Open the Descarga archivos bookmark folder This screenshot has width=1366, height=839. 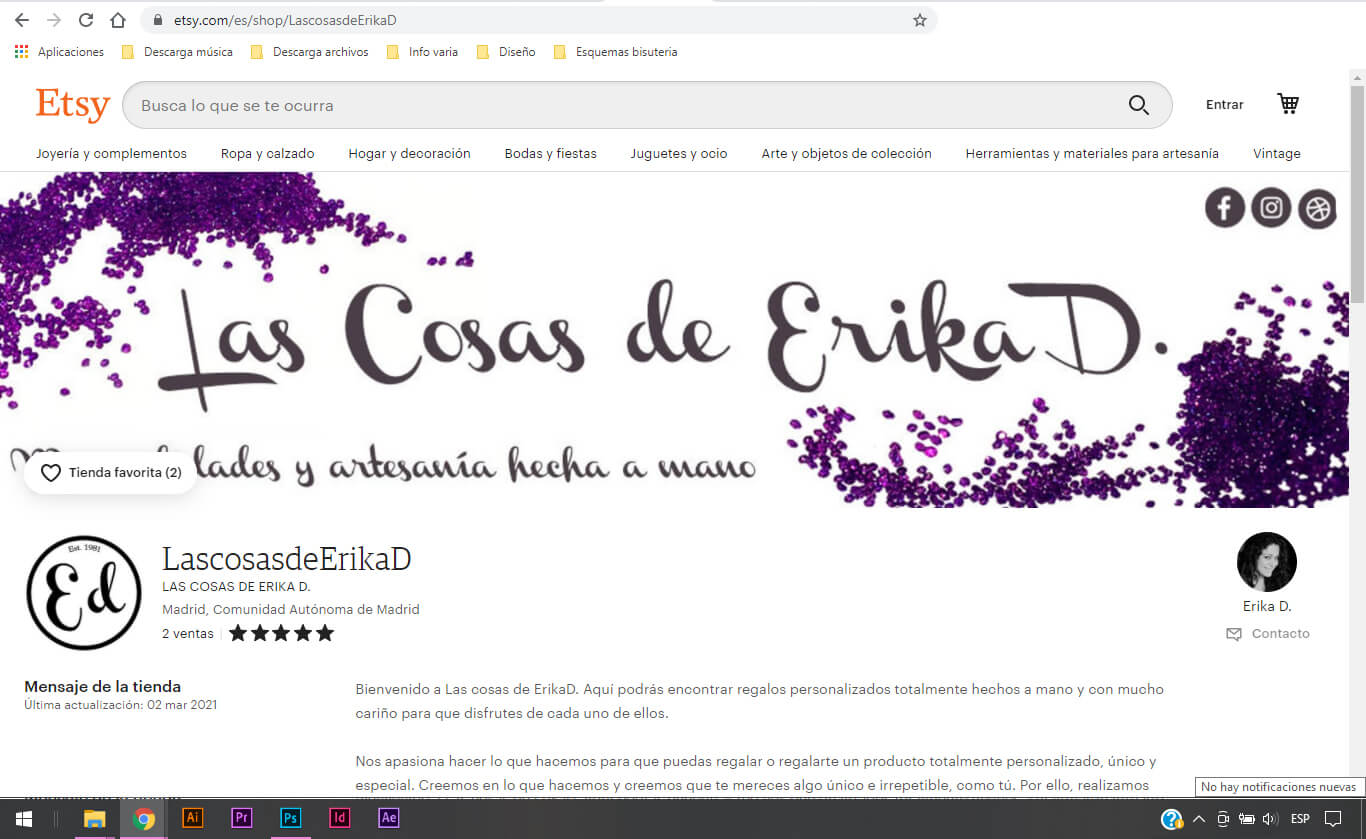tap(309, 52)
